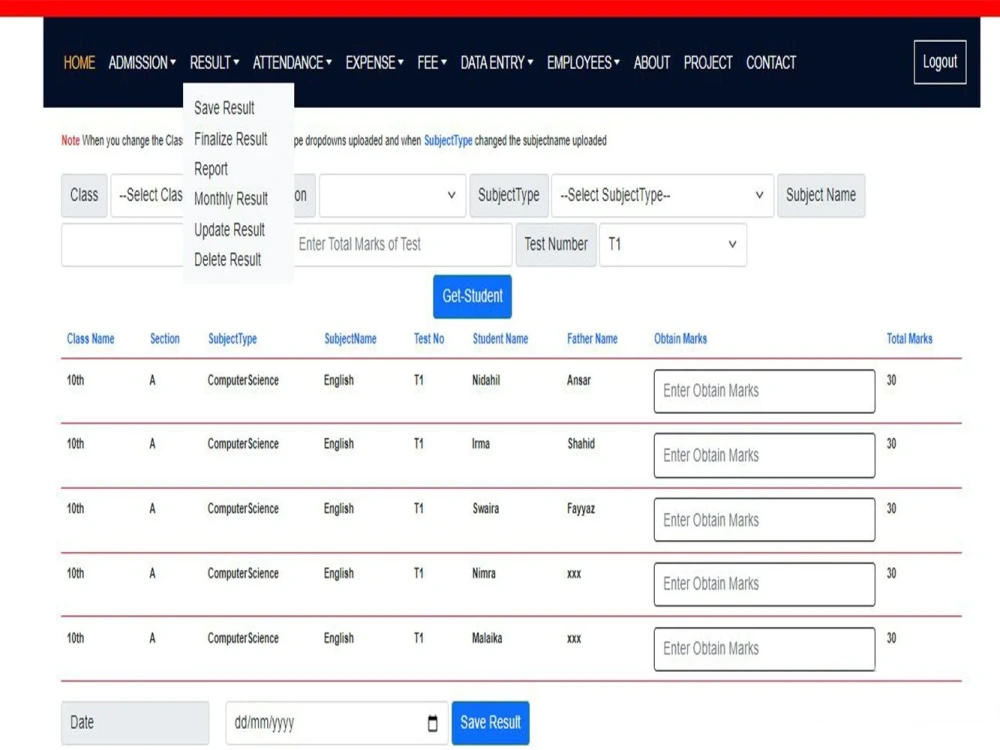Click the Test Number label

coord(556,244)
